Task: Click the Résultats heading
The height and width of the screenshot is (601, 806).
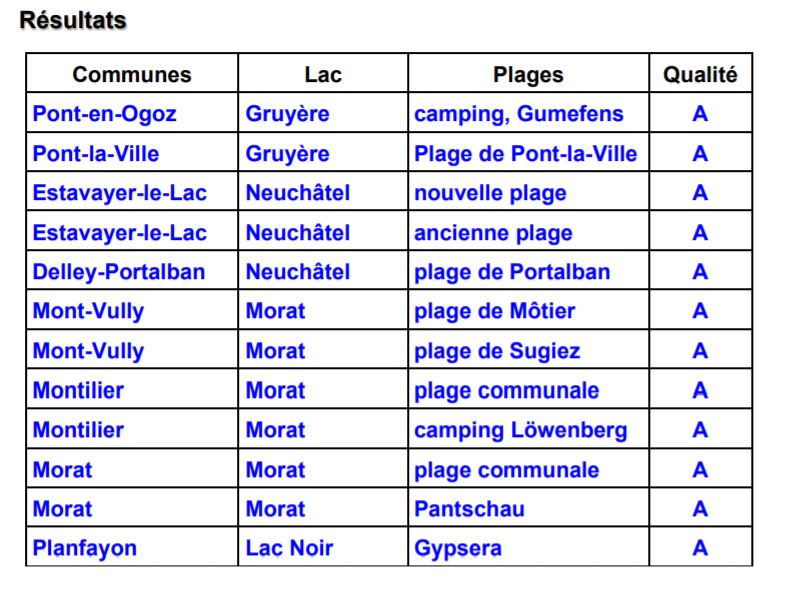Action: click(73, 20)
